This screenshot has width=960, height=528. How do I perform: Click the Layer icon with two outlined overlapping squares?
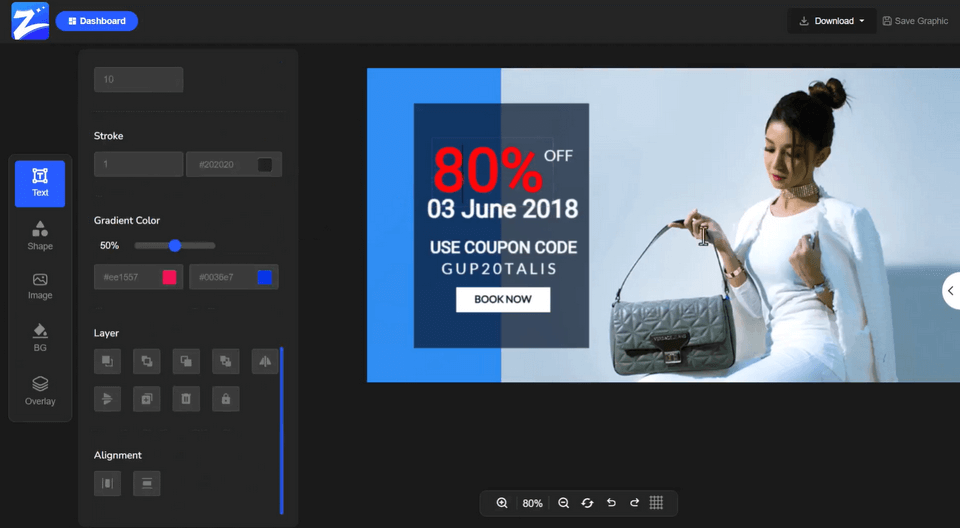pos(147,361)
